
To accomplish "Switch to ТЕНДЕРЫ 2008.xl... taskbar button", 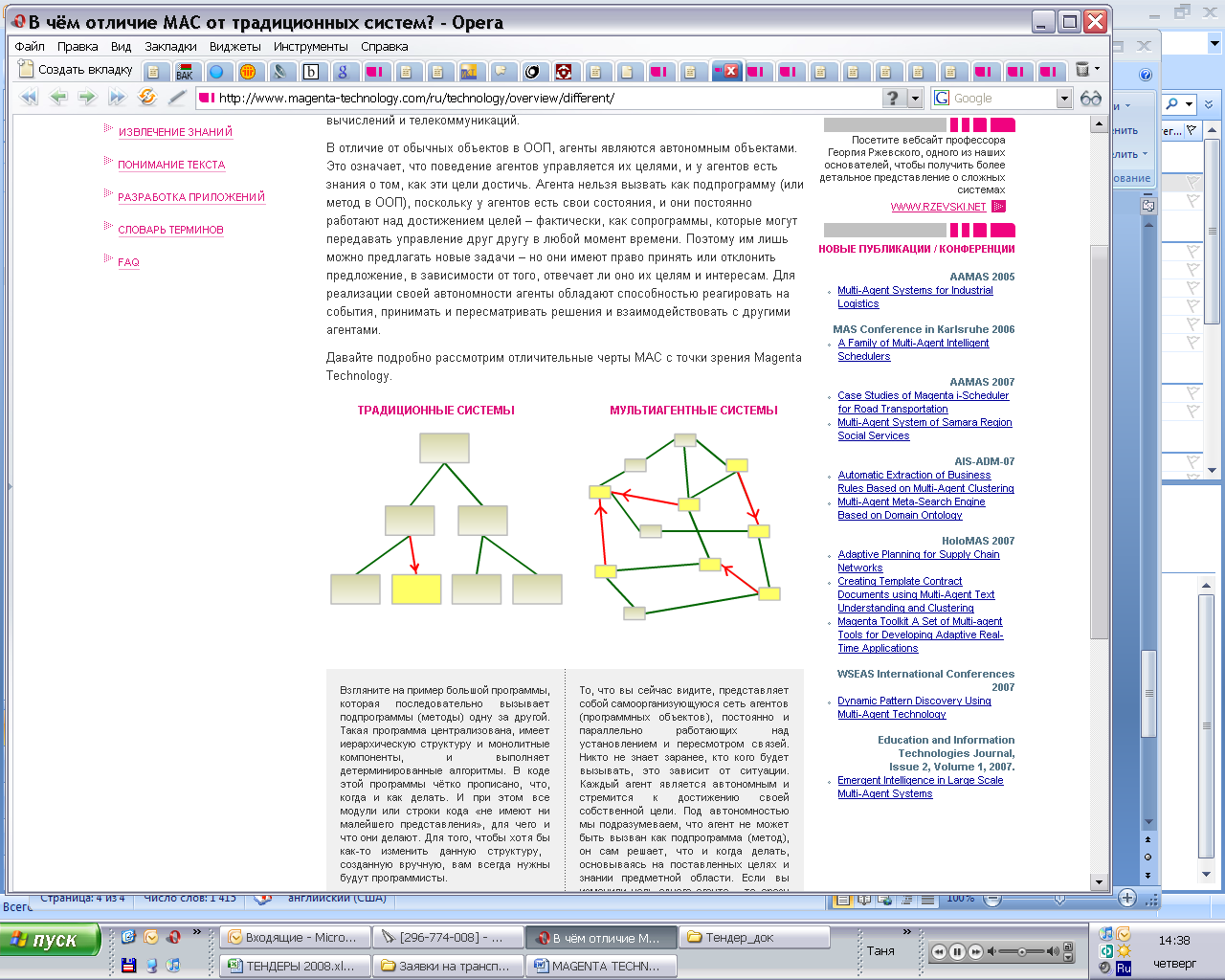I will coord(295,967).
